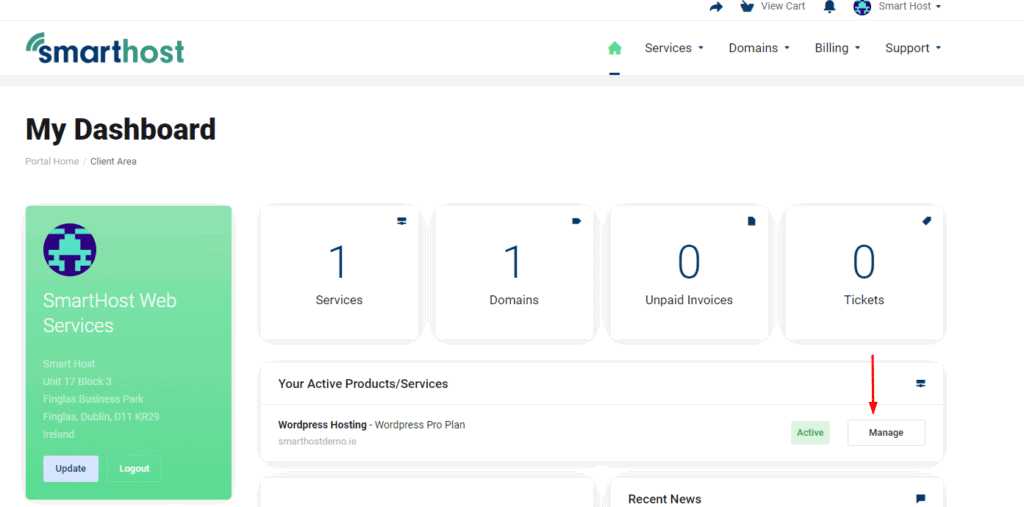The image size is (1024, 507).
Task: Click the Smart Host avatar in the top bar
Action: click(x=862, y=7)
